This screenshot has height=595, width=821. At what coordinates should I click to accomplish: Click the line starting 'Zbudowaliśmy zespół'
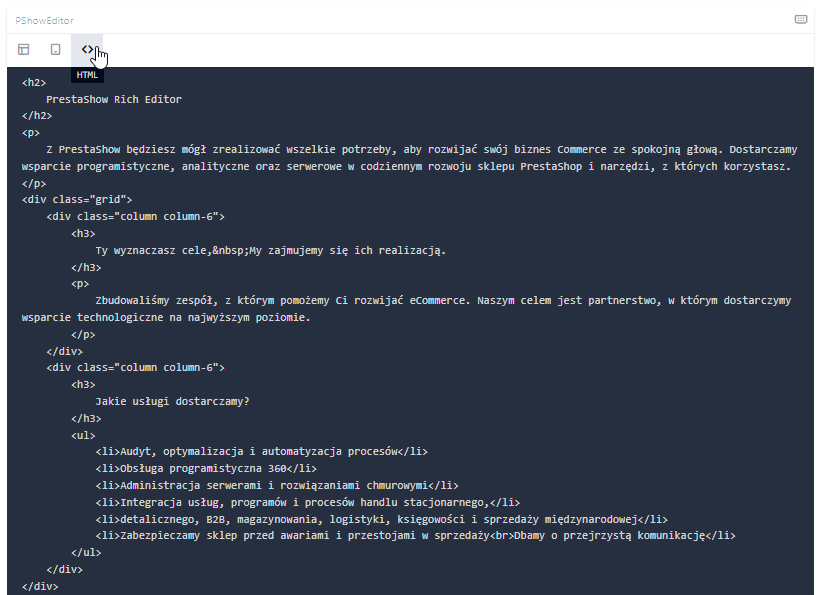pos(443,301)
